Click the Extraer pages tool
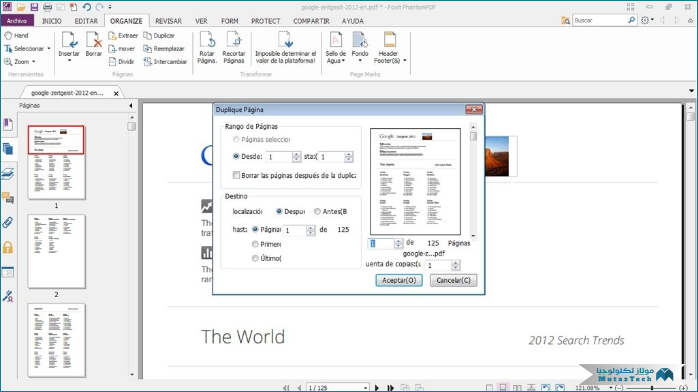This screenshot has height=392, width=698. 123,35
